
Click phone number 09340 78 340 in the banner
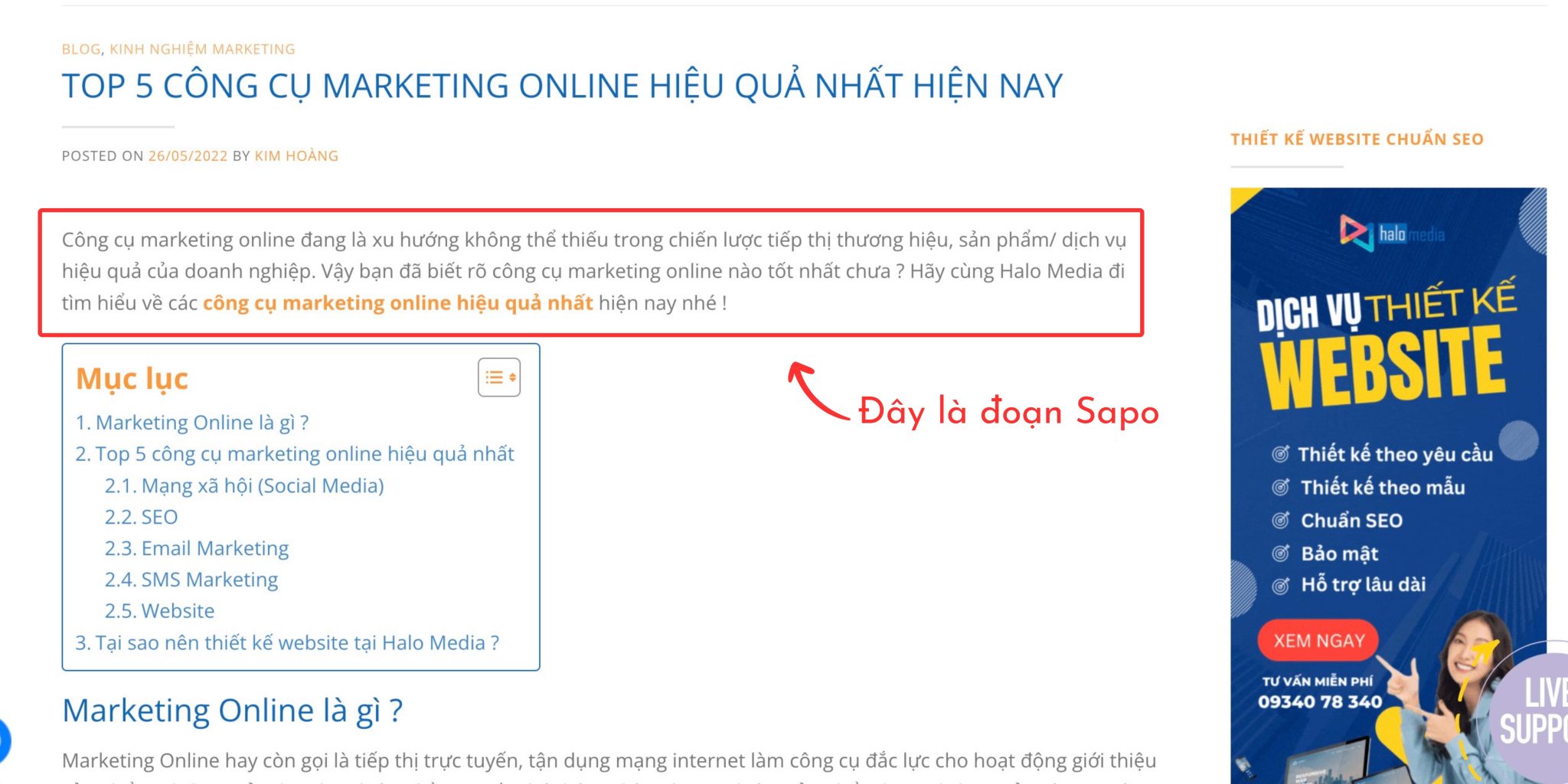coord(1320,701)
